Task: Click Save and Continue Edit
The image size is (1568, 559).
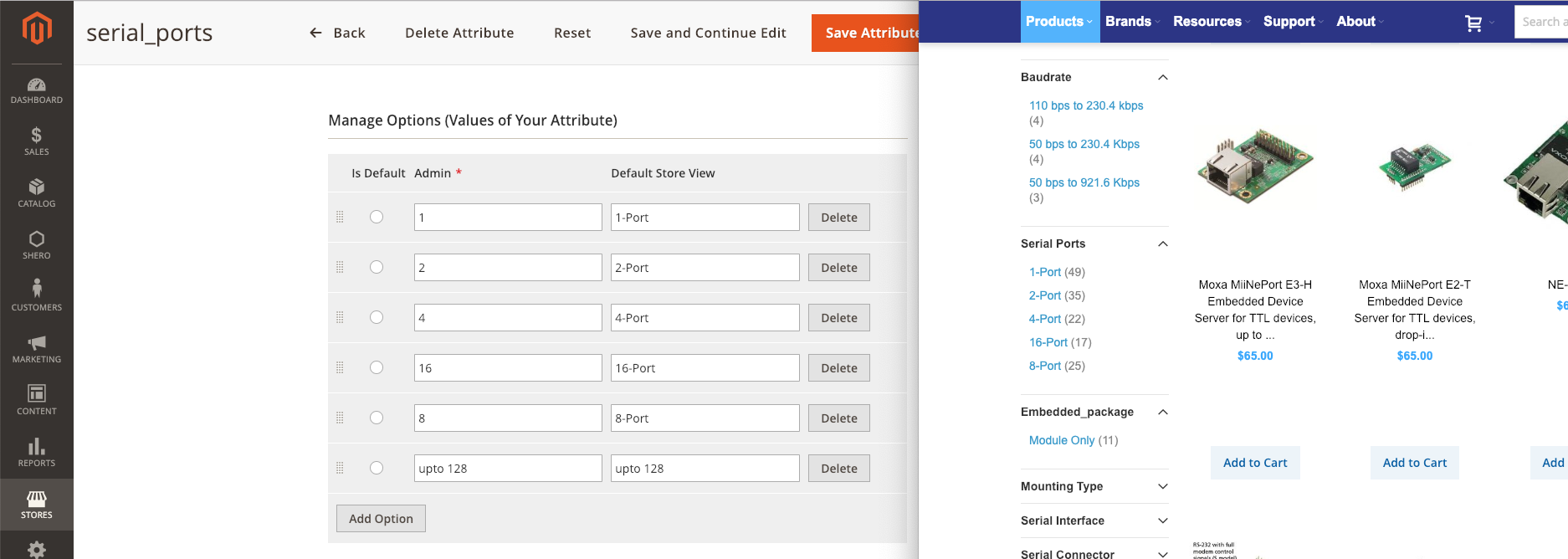Action: (x=708, y=33)
